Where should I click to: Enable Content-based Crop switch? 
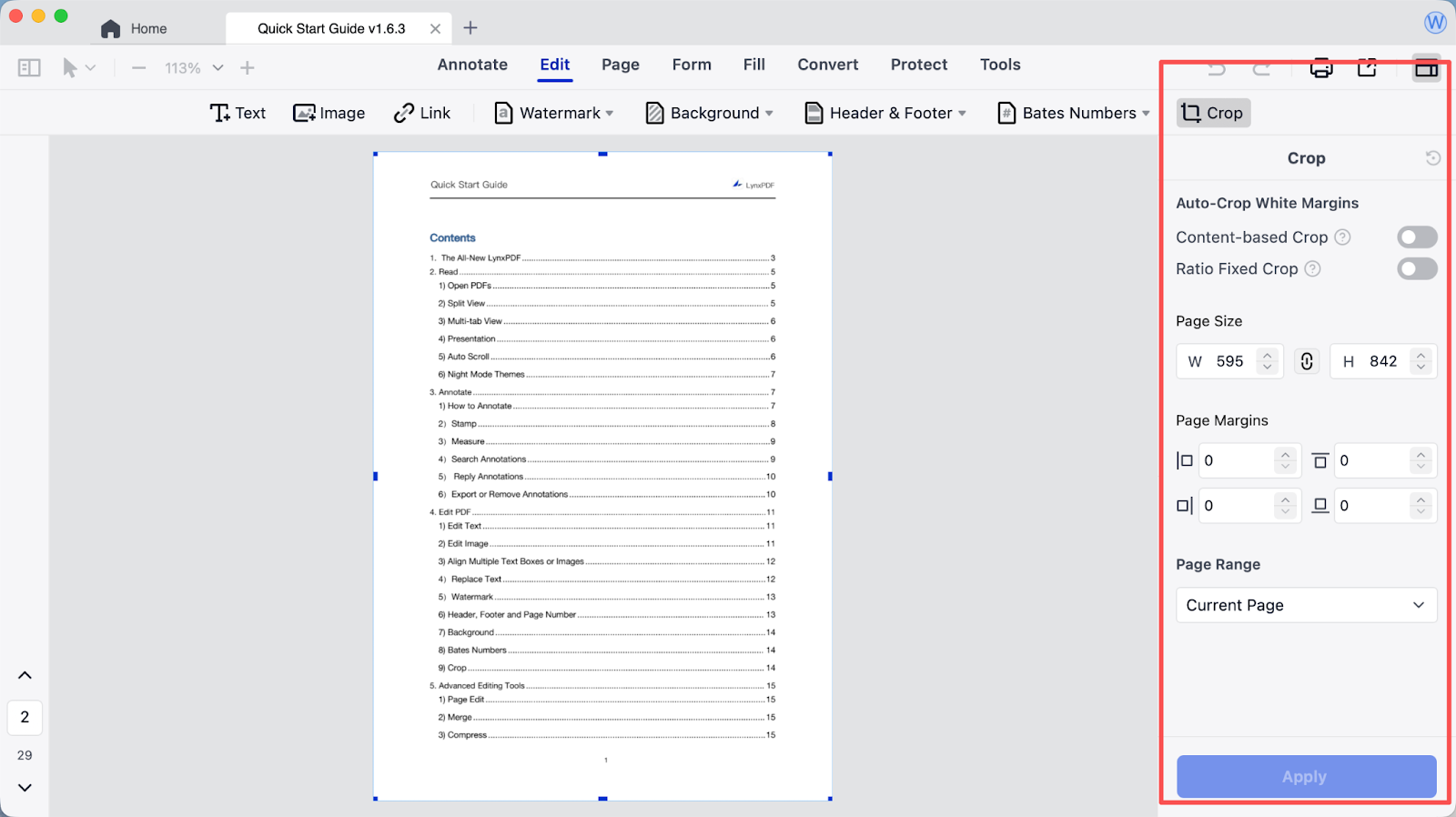(x=1417, y=237)
